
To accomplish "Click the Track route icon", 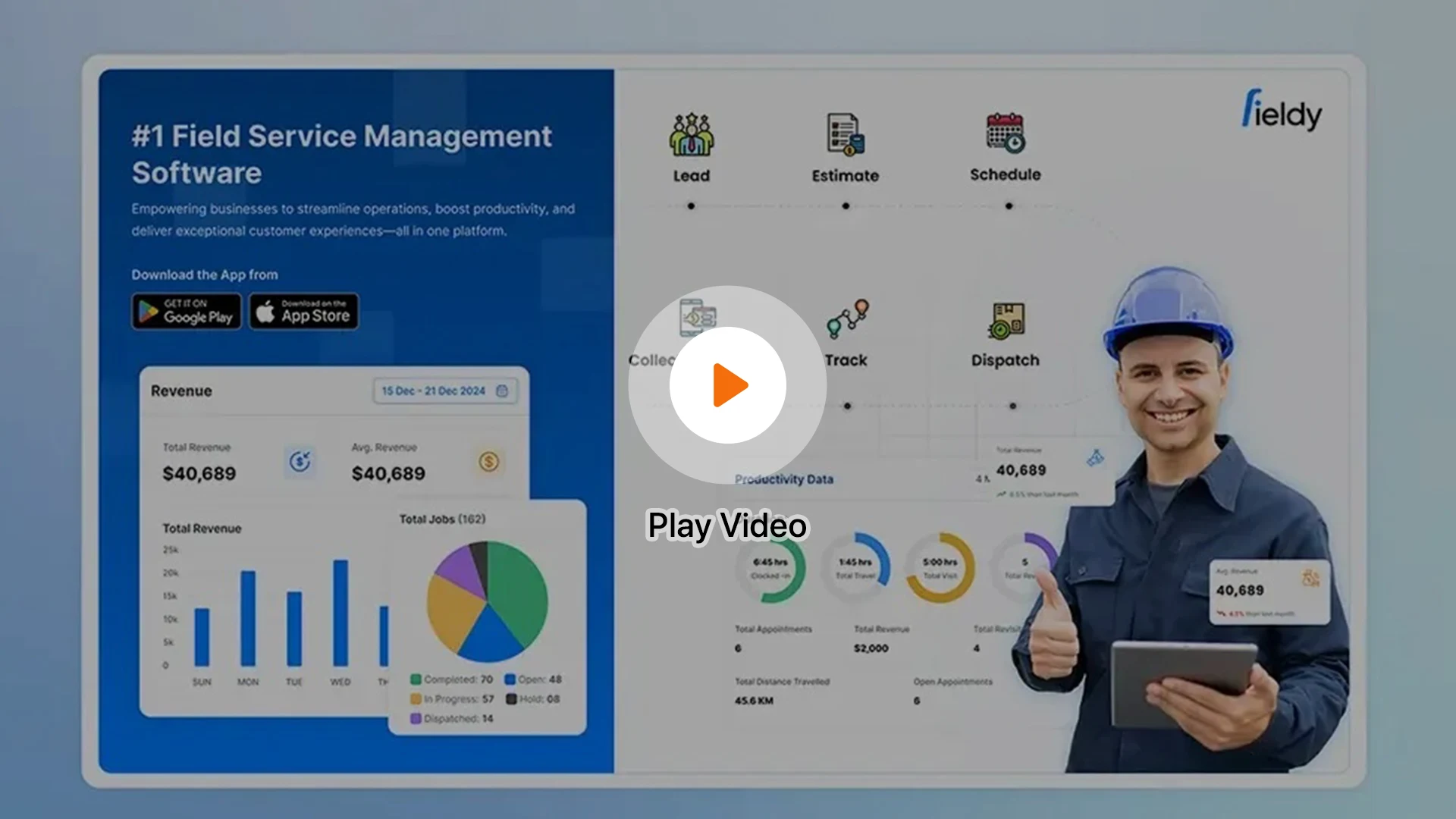I will point(847,318).
